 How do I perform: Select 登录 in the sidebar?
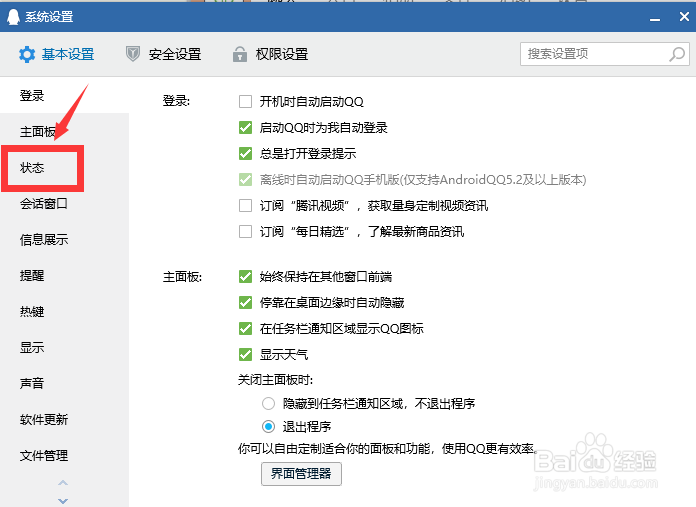point(32,96)
